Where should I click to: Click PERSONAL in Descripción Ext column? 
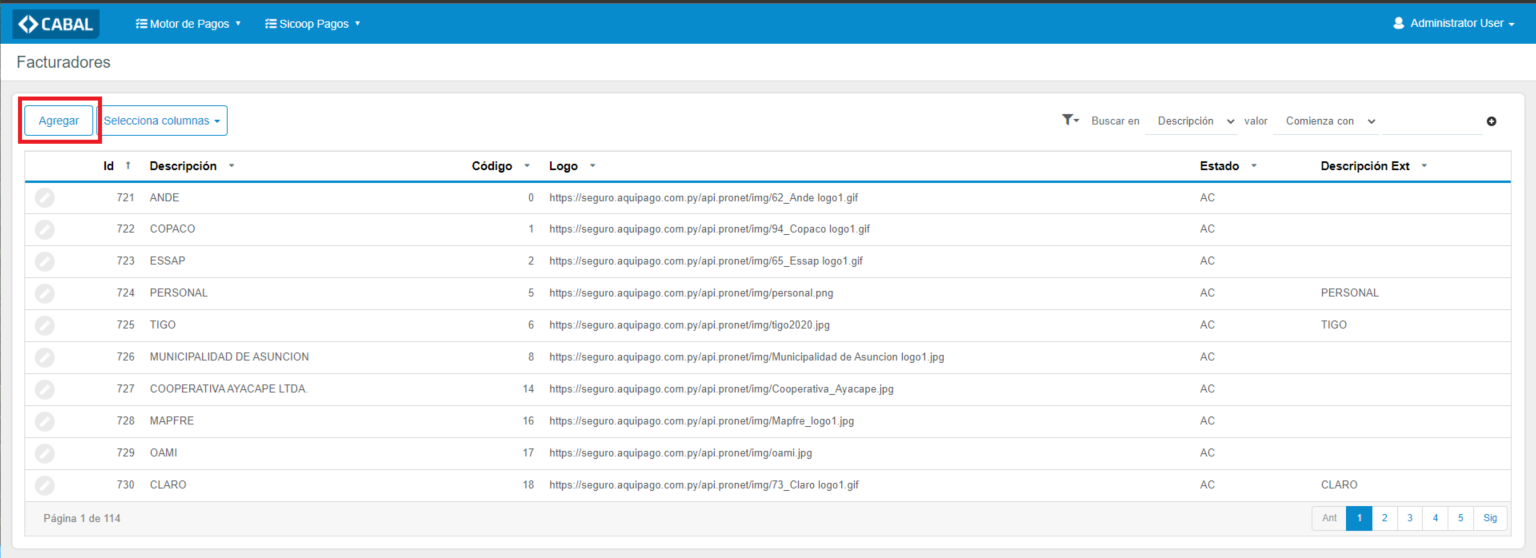coord(1350,293)
